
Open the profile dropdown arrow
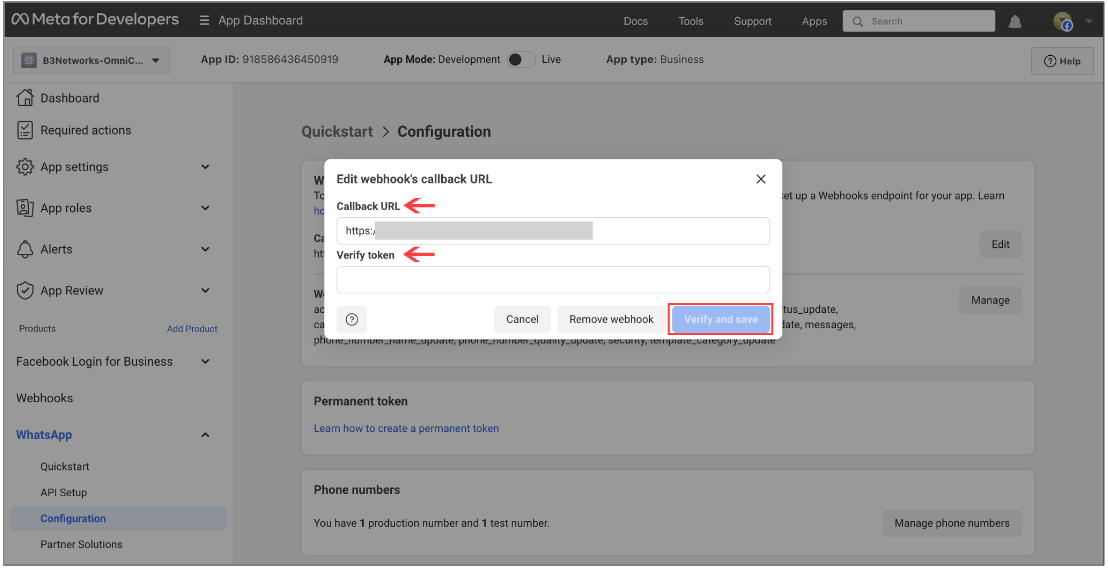(1088, 21)
